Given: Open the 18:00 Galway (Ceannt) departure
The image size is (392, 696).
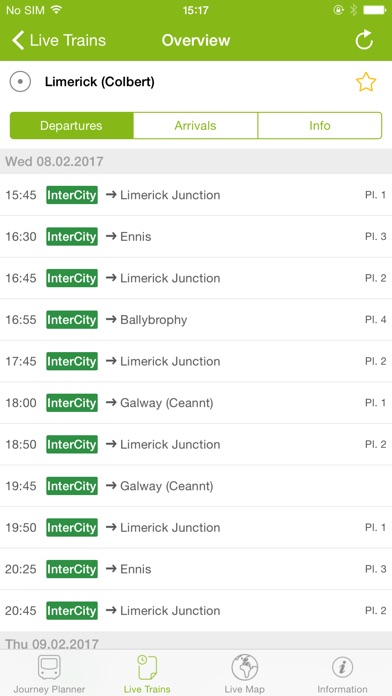Looking at the screenshot, I should coord(196,403).
